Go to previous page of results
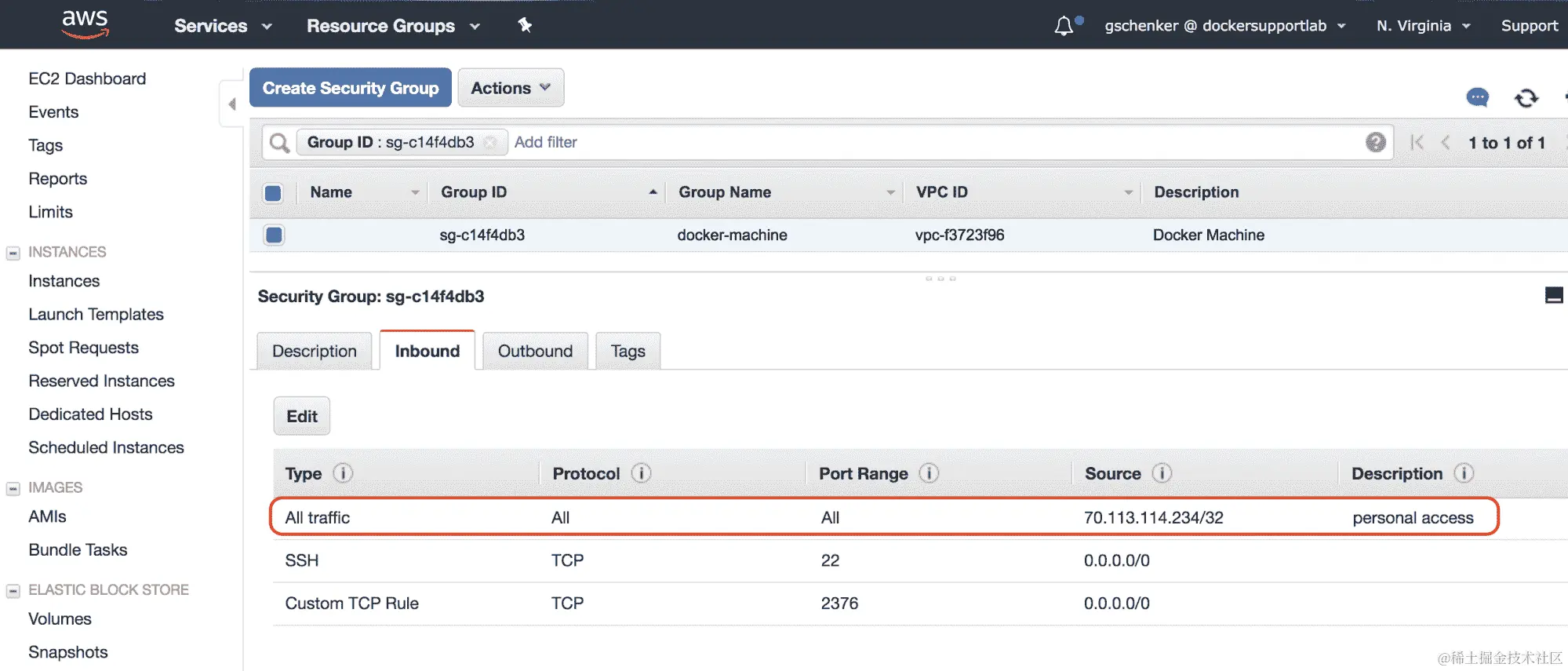This screenshot has height=671, width=1568. 1446,143
